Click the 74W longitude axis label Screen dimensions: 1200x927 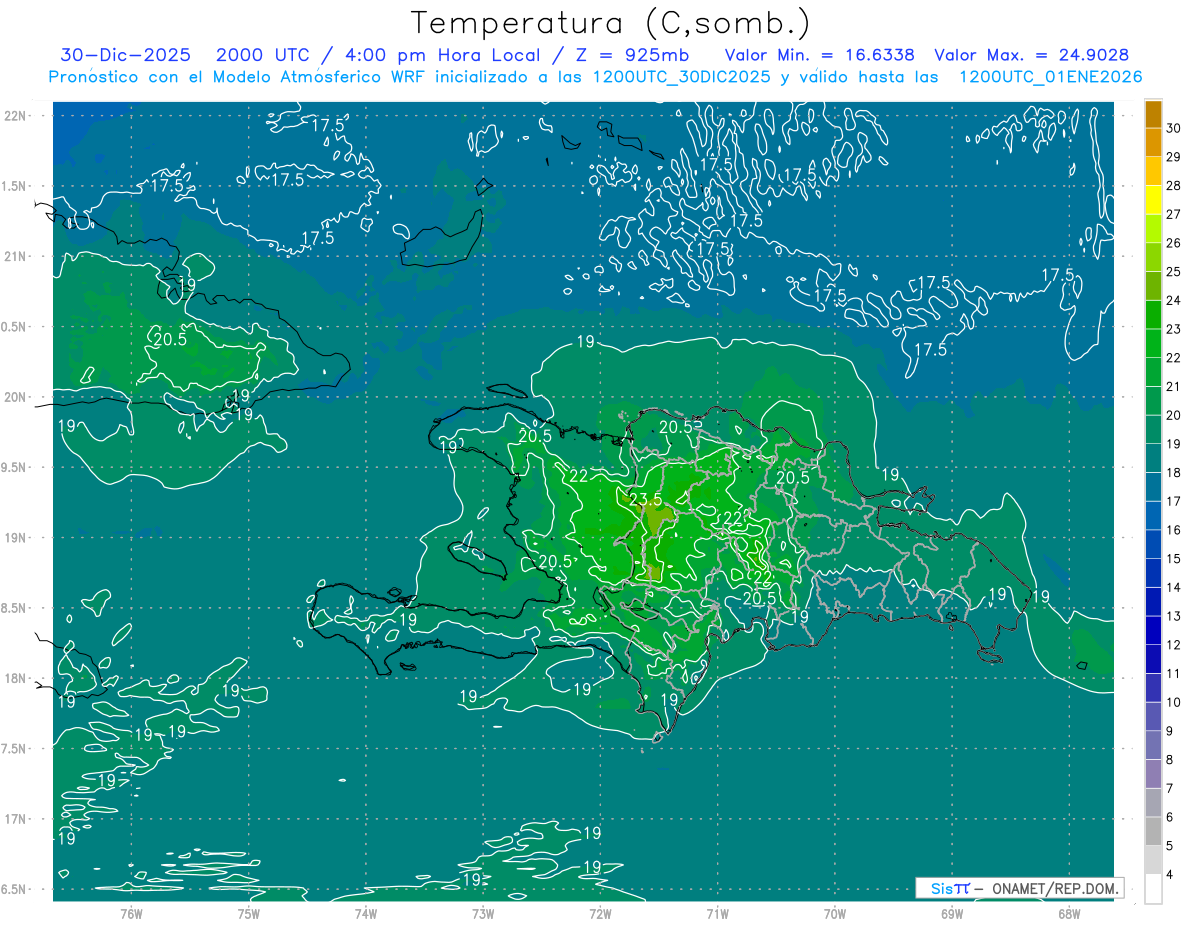tap(366, 914)
